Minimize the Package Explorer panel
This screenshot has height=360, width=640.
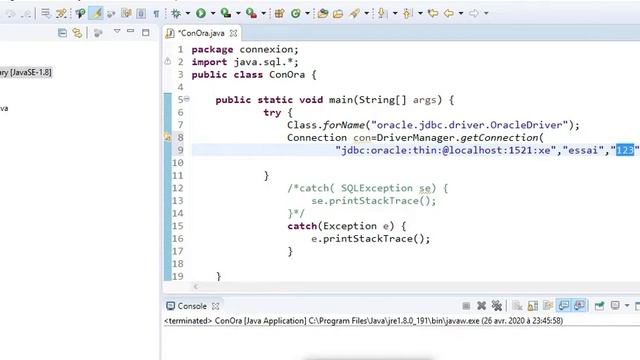pos(131,31)
